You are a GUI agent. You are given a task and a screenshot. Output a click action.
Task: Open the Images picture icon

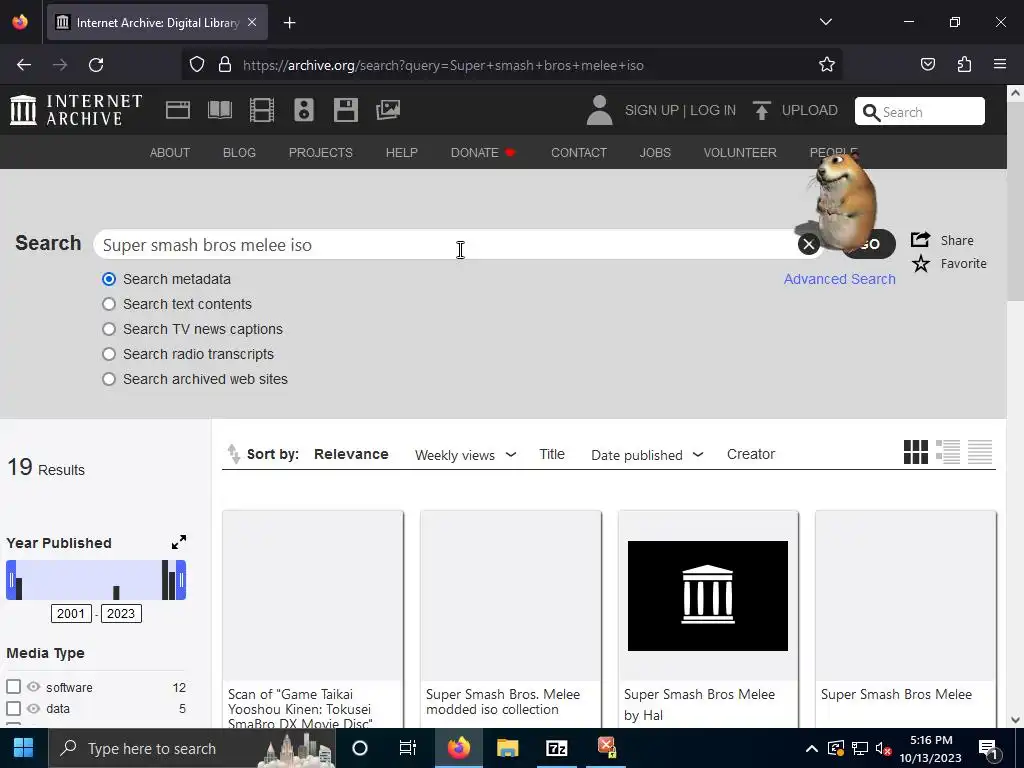(388, 110)
